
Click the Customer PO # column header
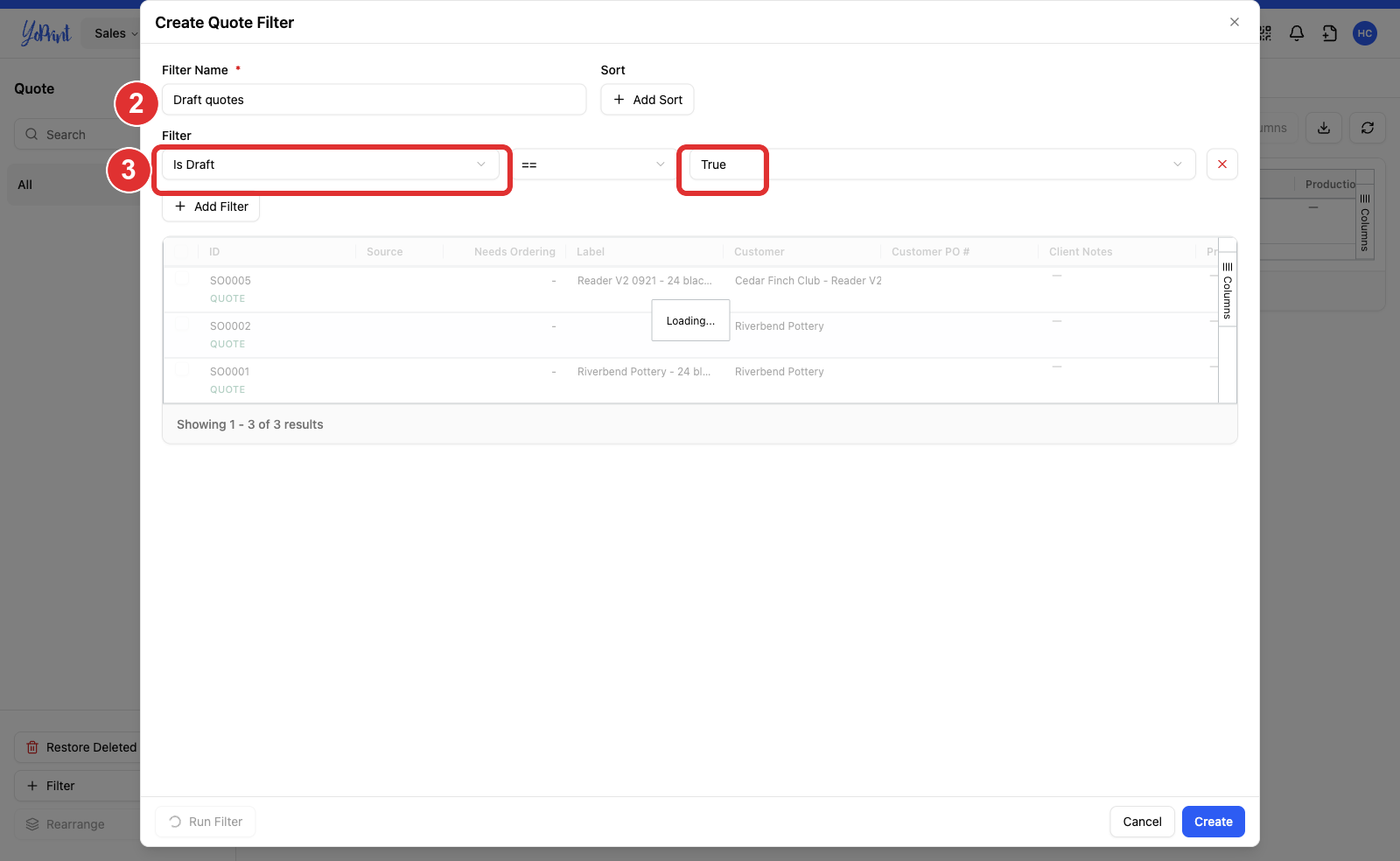coord(930,252)
